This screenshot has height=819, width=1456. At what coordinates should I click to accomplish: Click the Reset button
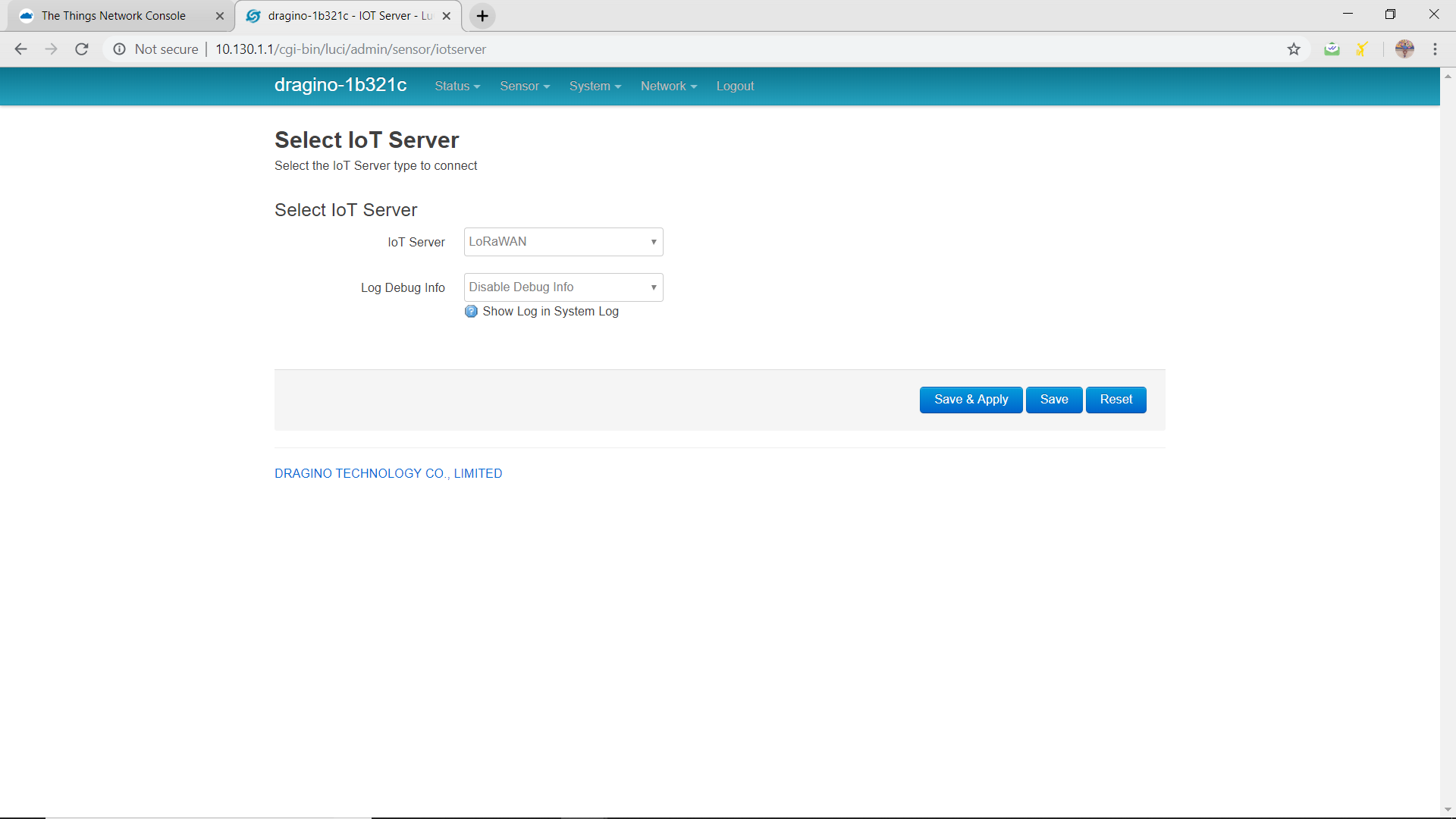click(x=1116, y=399)
